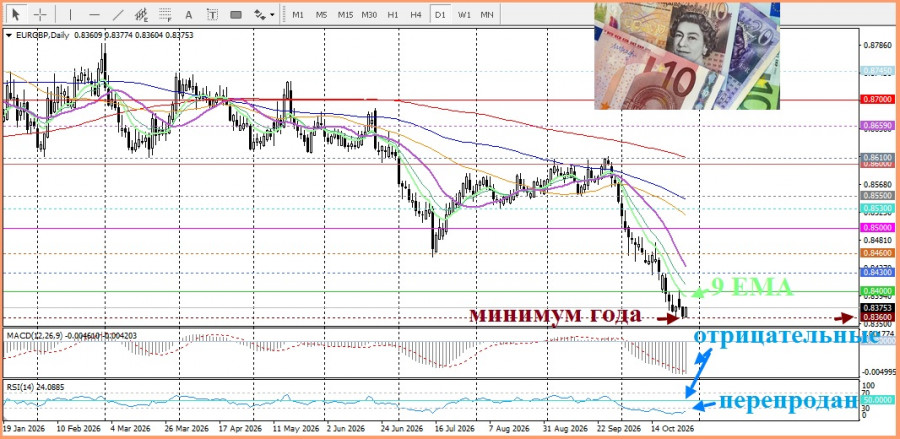
Task: Switch chart to MN timeframe
Action: (x=487, y=14)
